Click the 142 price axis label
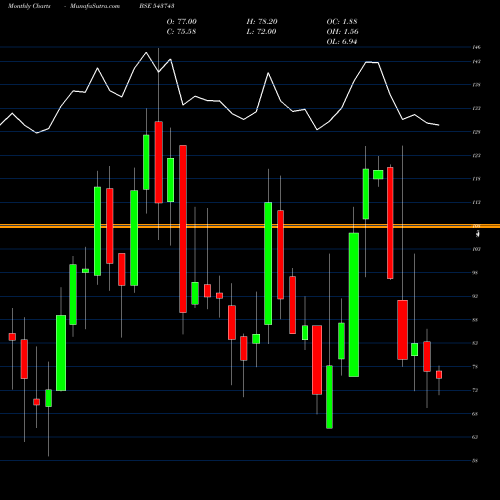The width and height of the screenshot is (500, 500). pyautogui.click(x=477, y=61)
